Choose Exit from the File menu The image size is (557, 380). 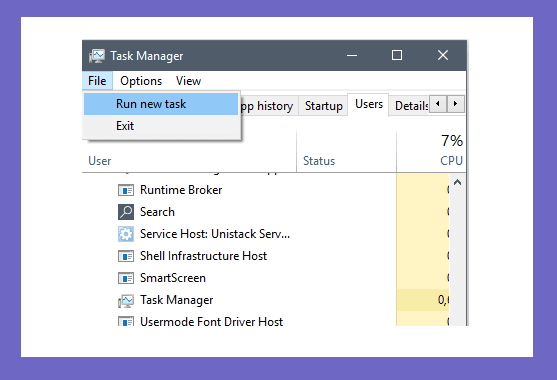tap(161, 126)
